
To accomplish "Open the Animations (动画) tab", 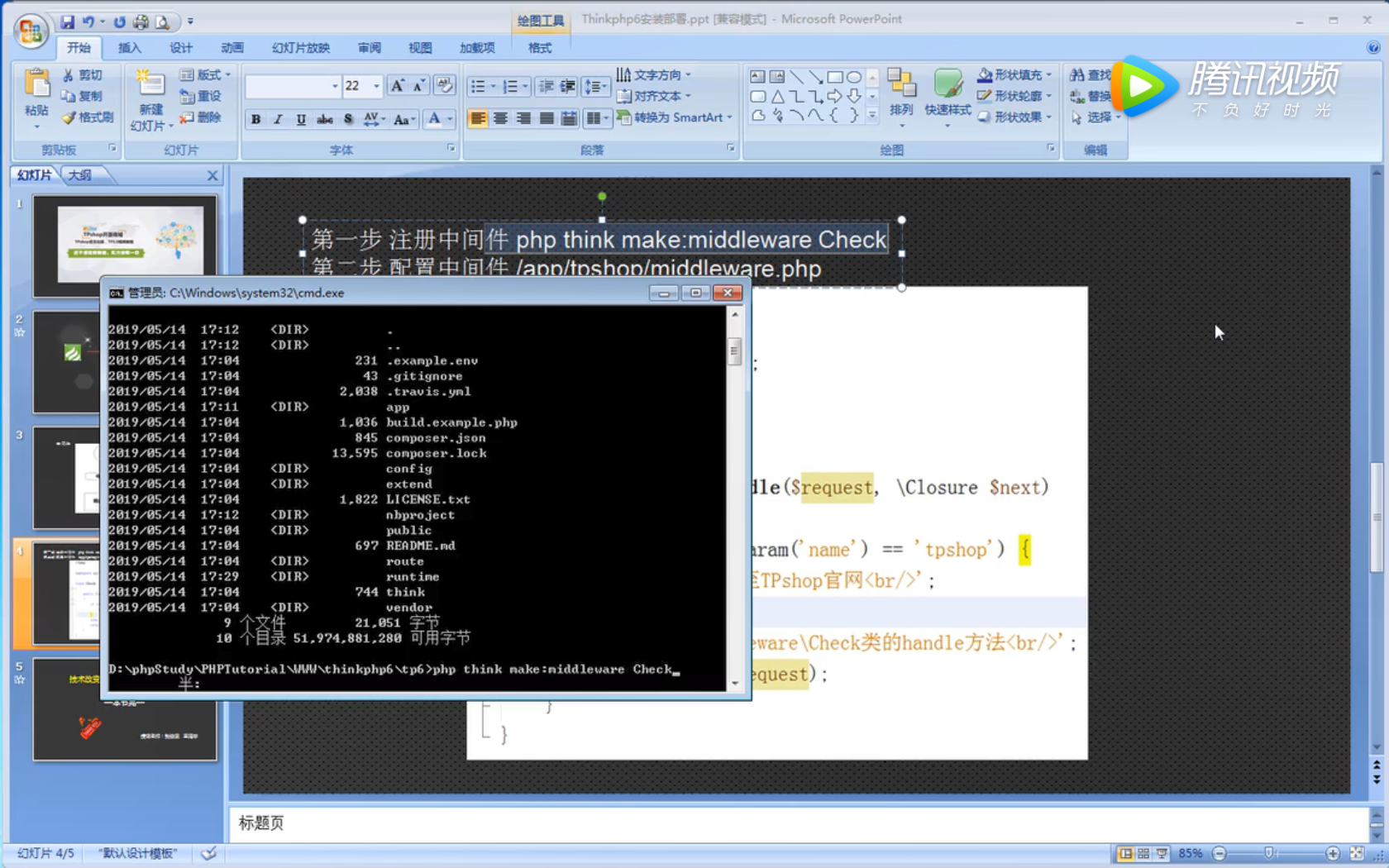I will click(232, 48).
